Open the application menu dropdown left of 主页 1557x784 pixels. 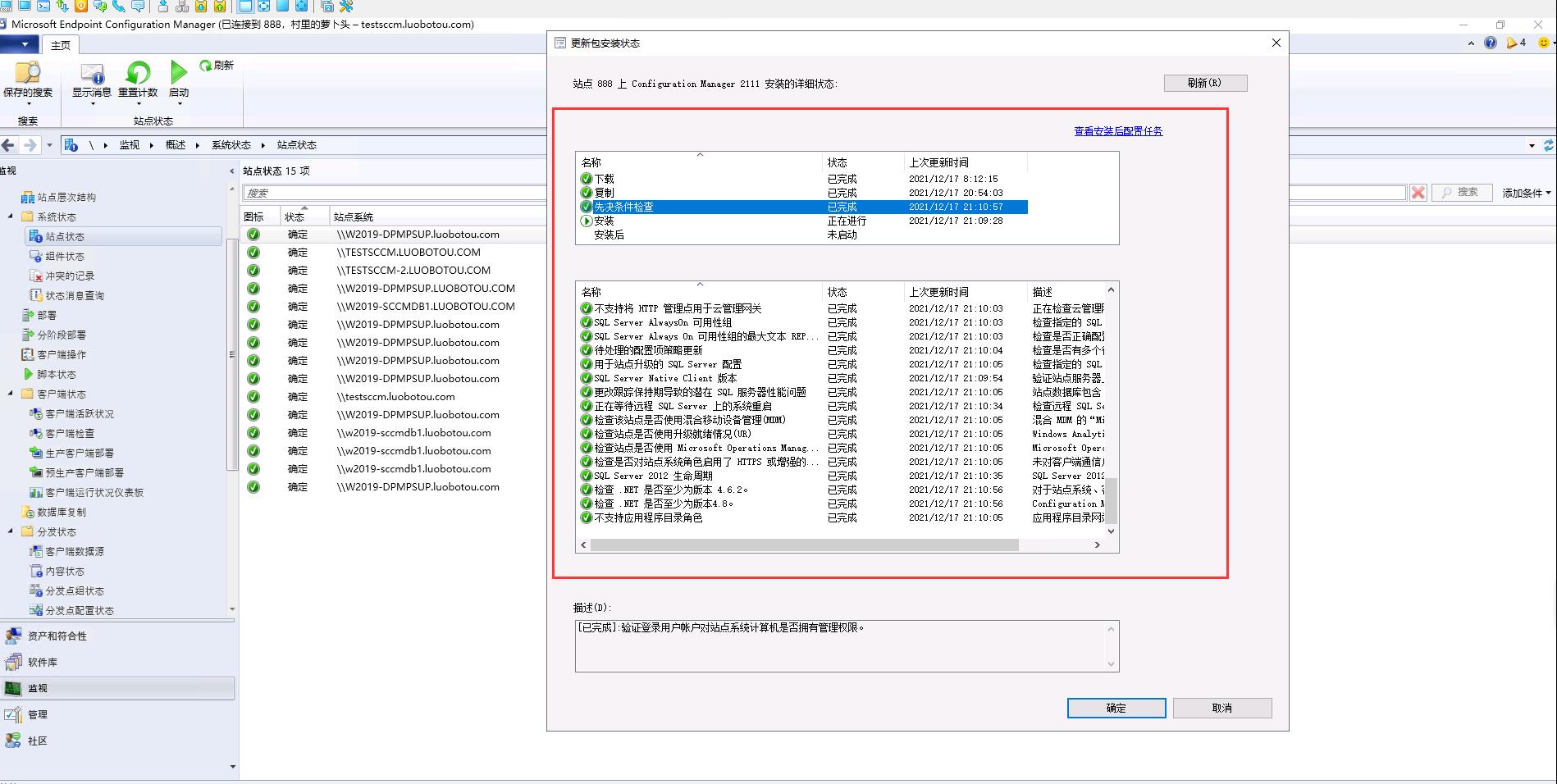[x=19, y=44]
